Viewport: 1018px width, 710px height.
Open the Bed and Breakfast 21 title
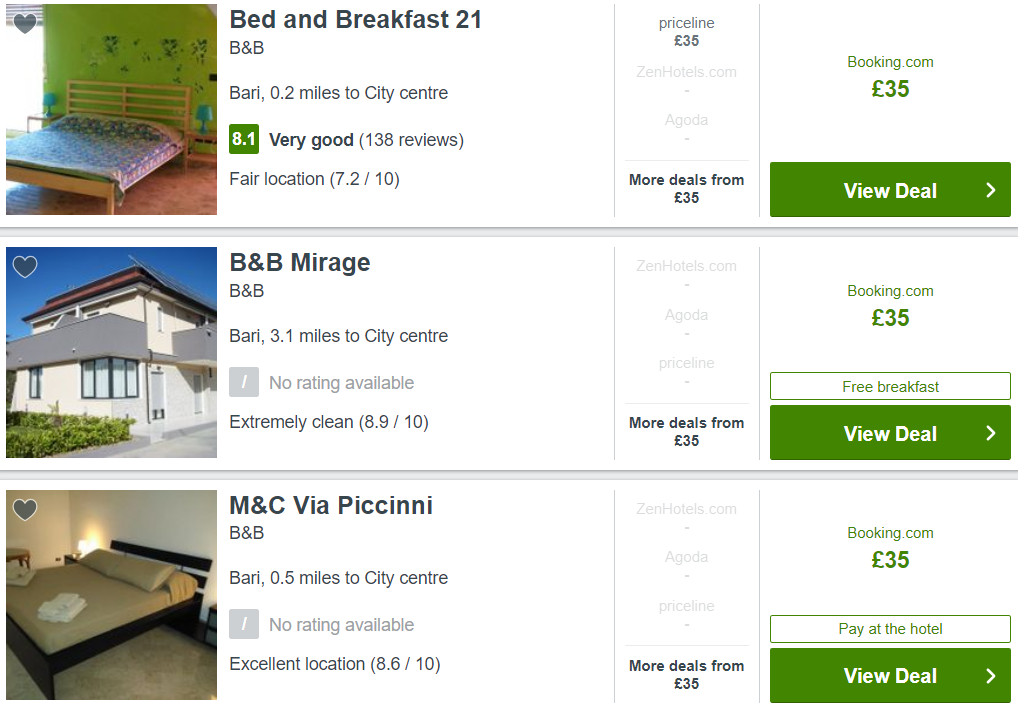(x=356, y=19)
